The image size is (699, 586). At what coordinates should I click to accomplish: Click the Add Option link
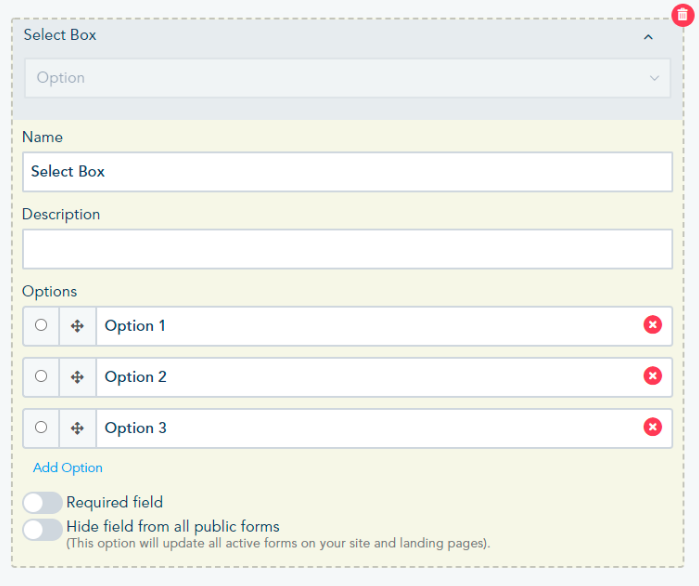click(x=68, y=468)
